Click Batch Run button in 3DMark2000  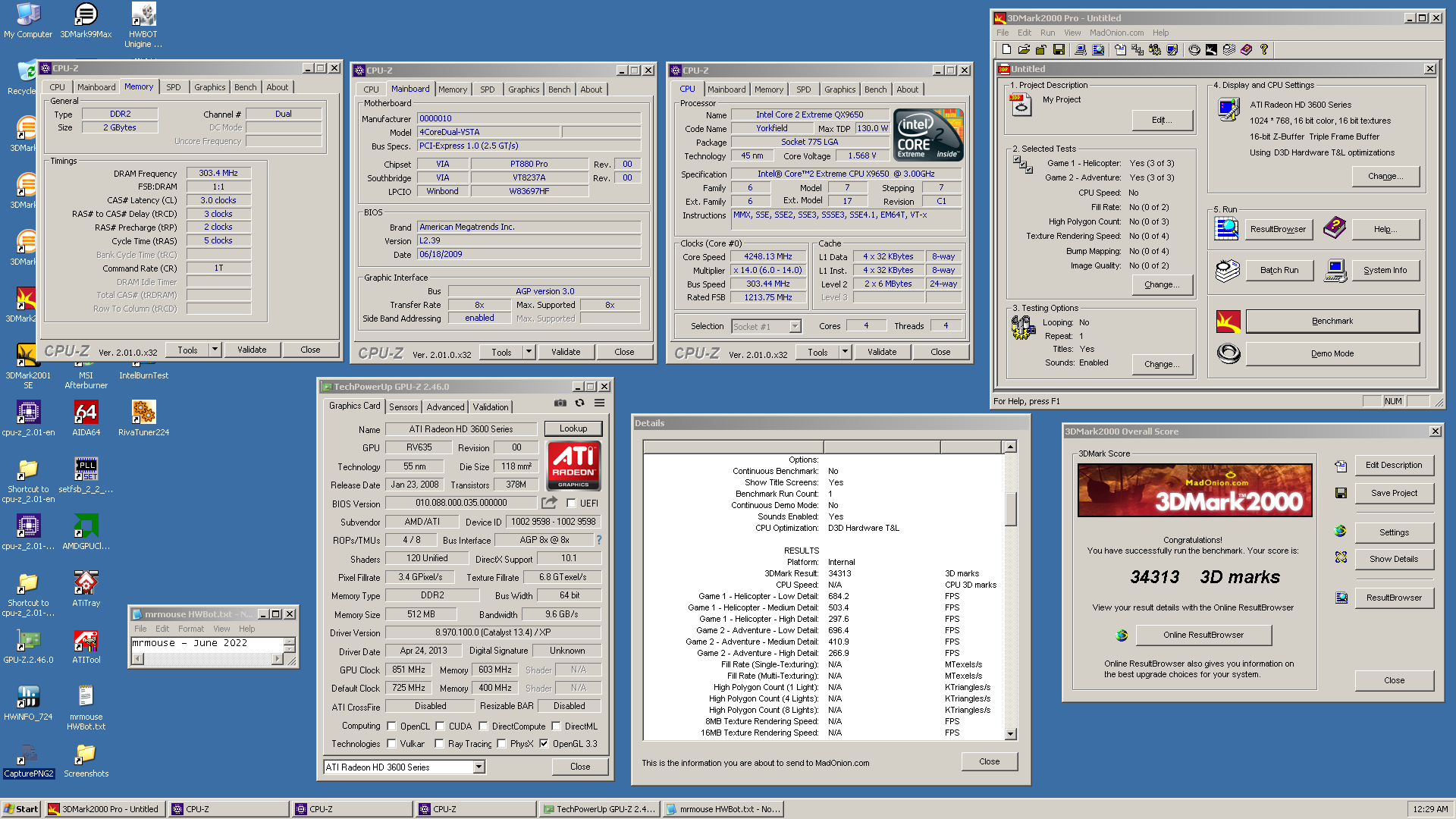click(1279, 270)
